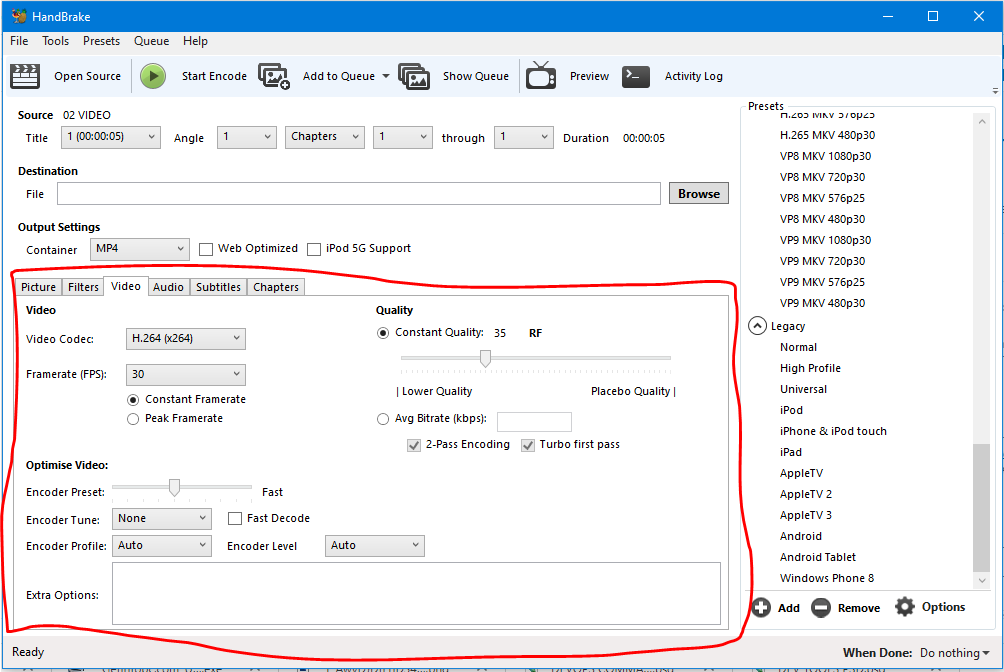Screen dimensions: 1004x672
Task: Click the HandBrake app icon in title bar
Action: (x=19, y=16)
